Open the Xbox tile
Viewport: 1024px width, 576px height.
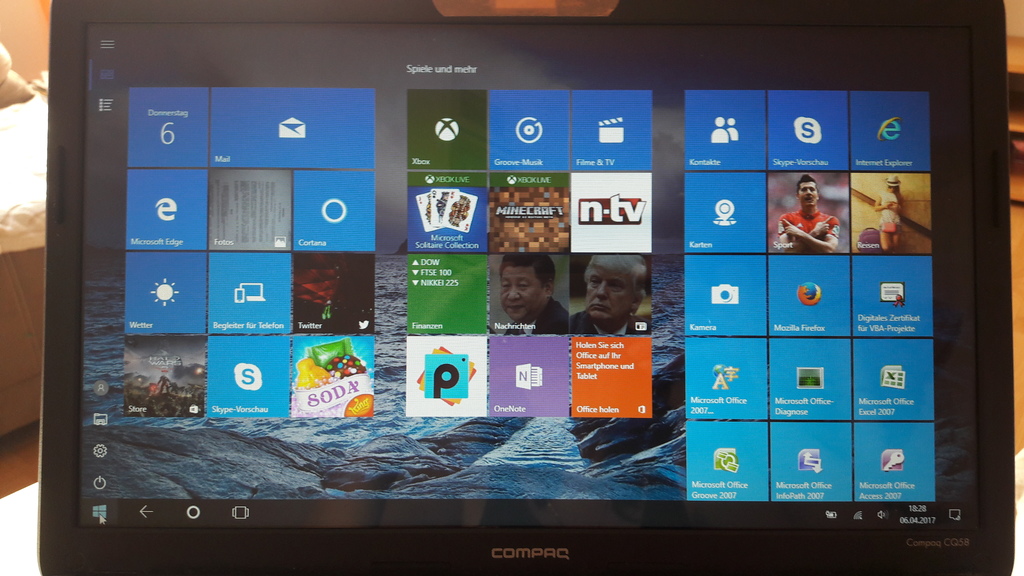point(447,129)
